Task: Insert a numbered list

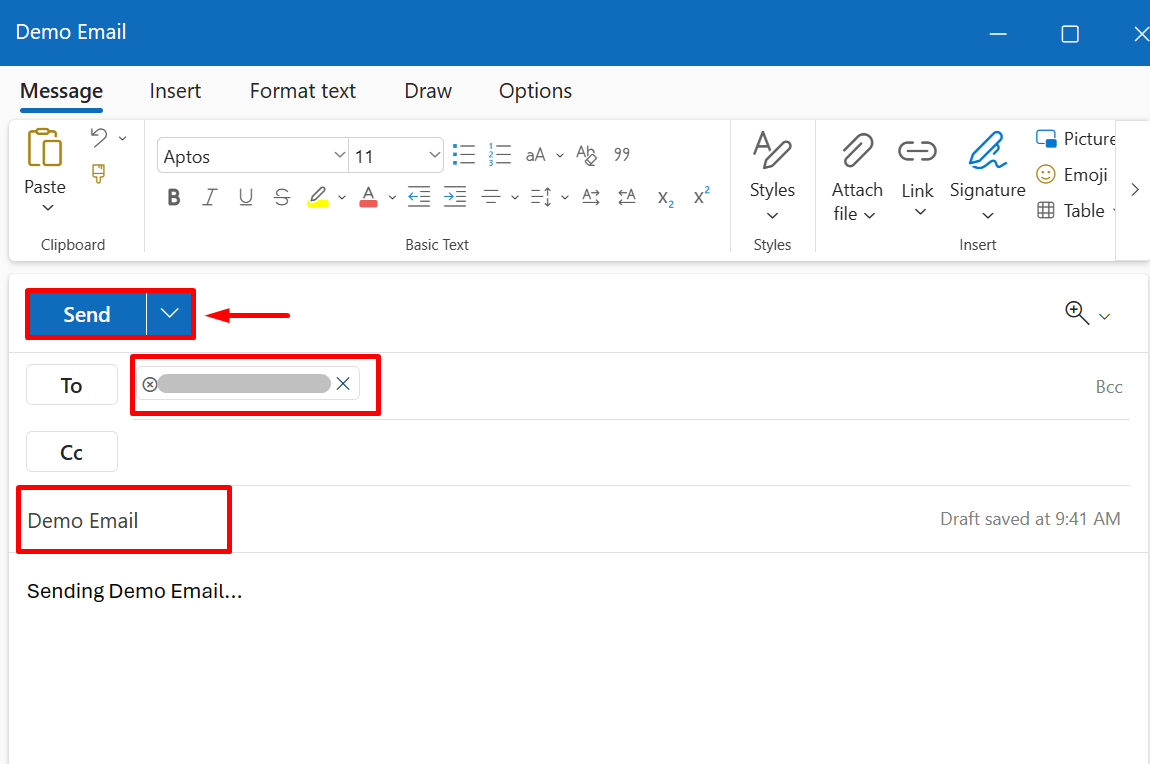Action: (500, 155)
